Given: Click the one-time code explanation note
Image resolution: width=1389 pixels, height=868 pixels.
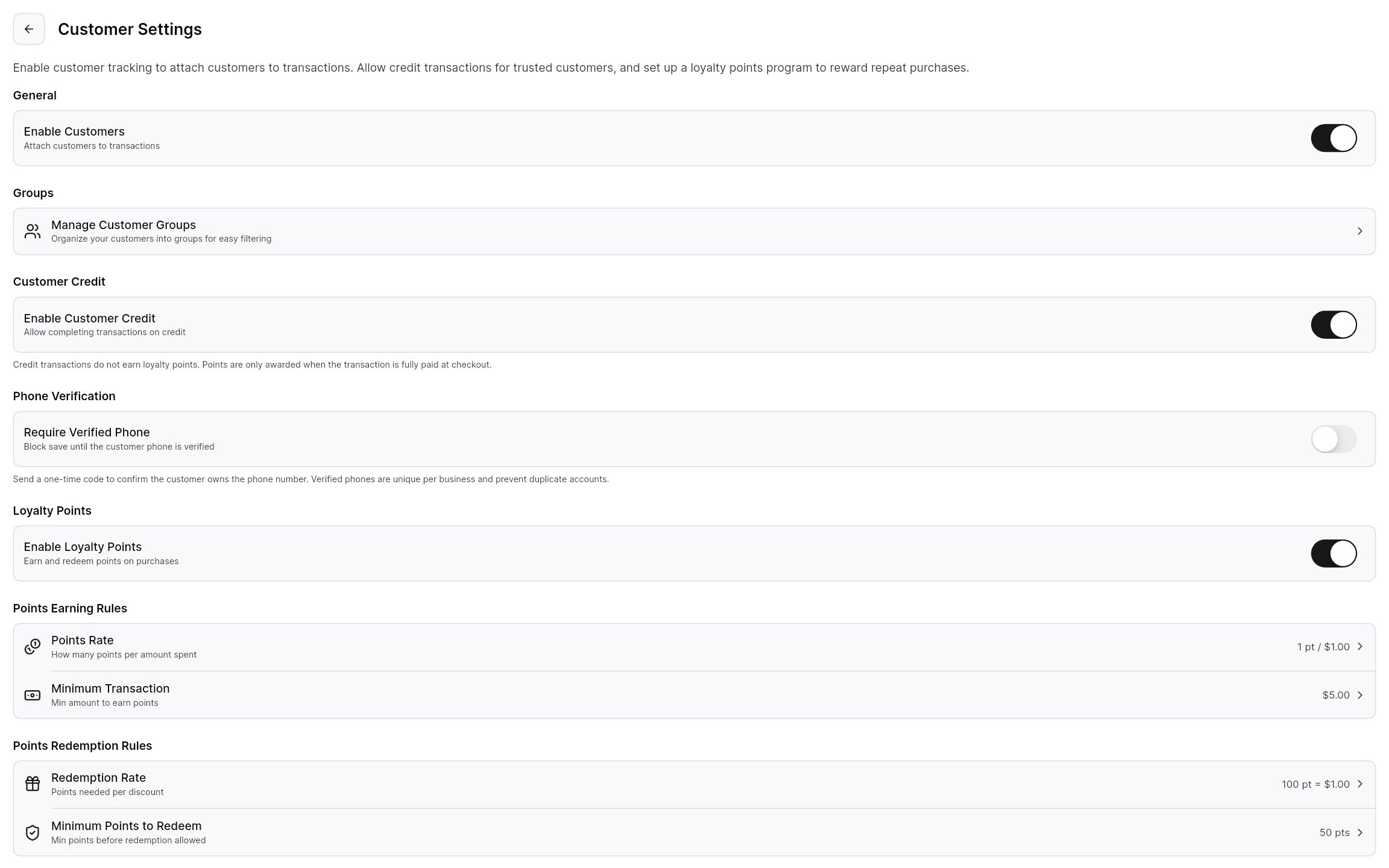Looking at the screenshot, I should [x=311, y=479].
